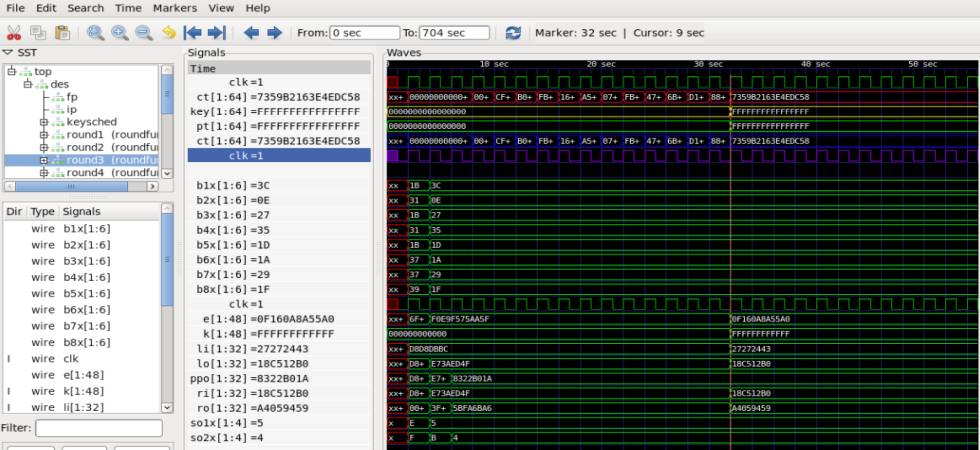
Task: Click the hierarchy icon next to keysched
Action: [58, 122]
